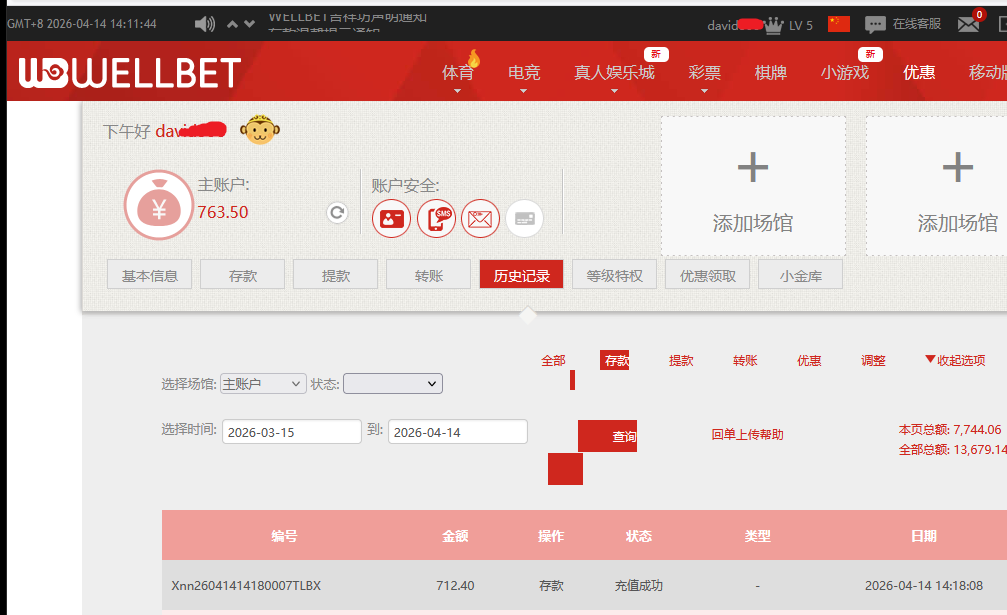This screenshot has height=615, width=1007.
Task: Open the inbox envelope icon with 0 badge
Action: pos(966,22)
